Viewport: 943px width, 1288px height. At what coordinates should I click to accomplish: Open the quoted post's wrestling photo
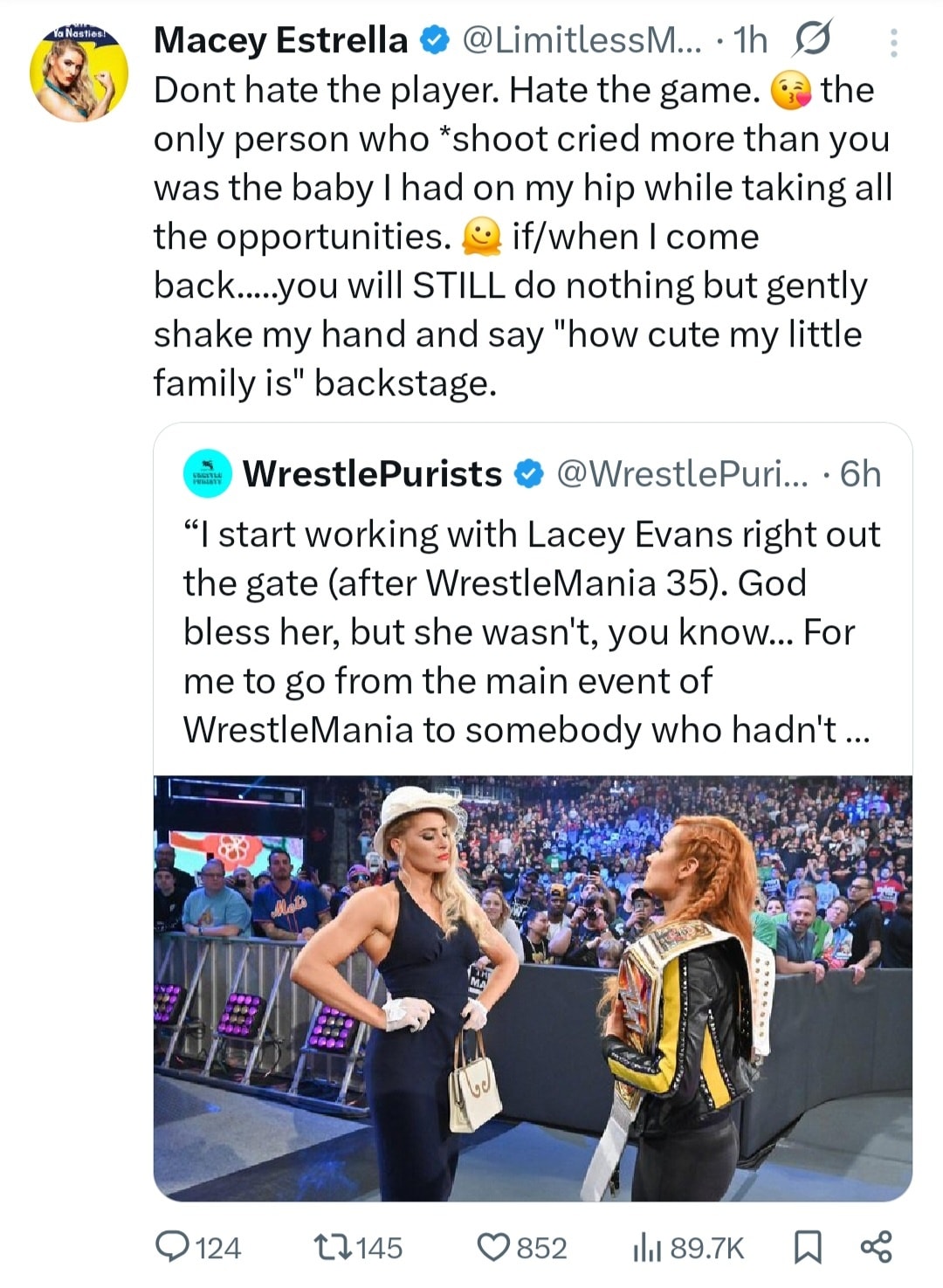coord(533,988)
